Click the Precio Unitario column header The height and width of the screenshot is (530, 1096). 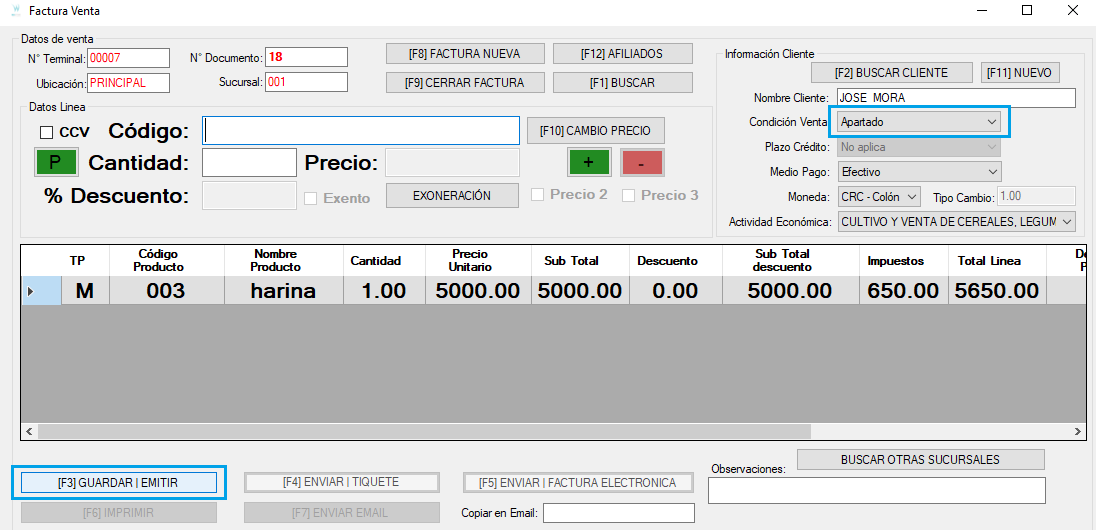[x=478, y=261]
